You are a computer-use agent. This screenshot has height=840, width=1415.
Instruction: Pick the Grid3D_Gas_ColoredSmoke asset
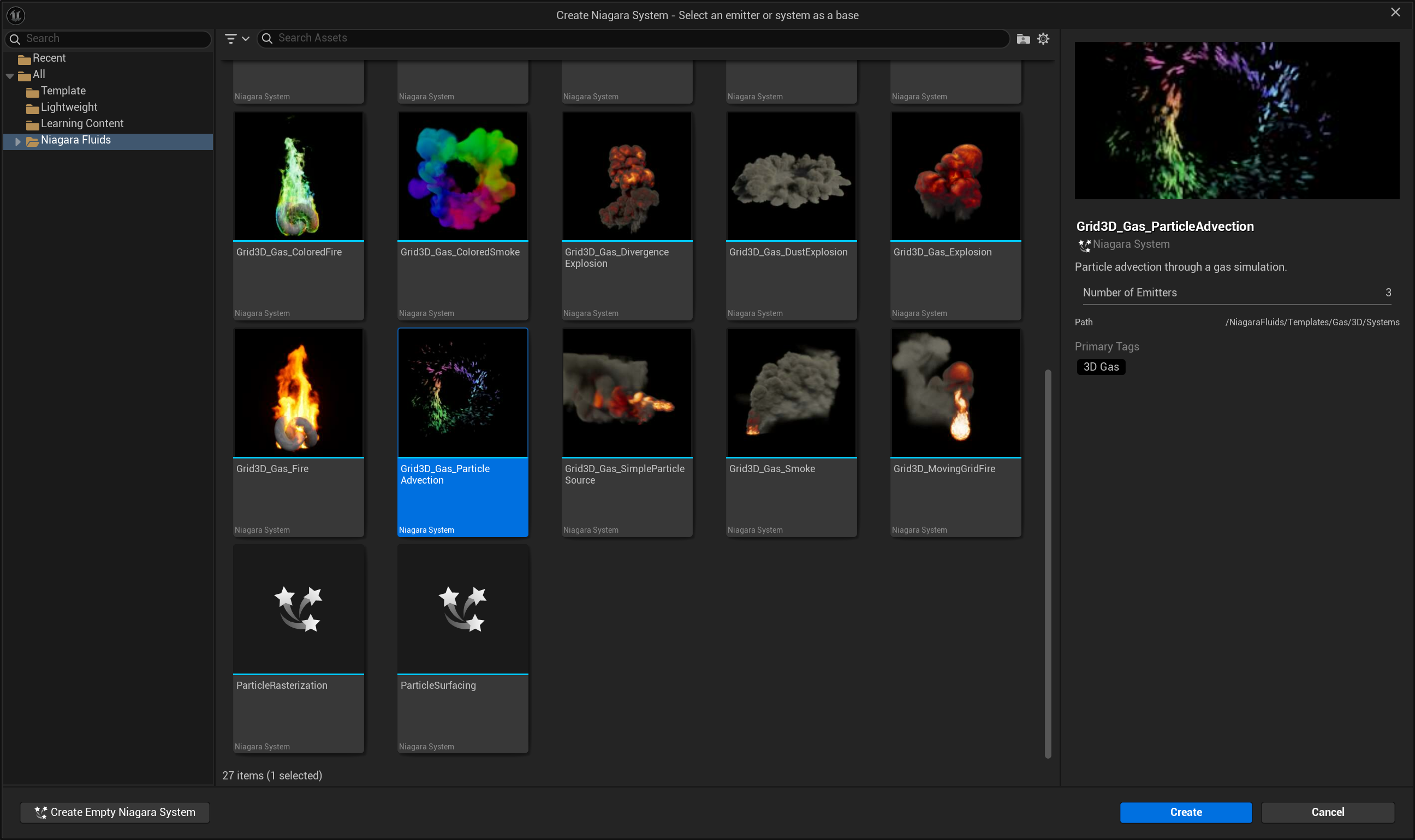coord(462,176)
